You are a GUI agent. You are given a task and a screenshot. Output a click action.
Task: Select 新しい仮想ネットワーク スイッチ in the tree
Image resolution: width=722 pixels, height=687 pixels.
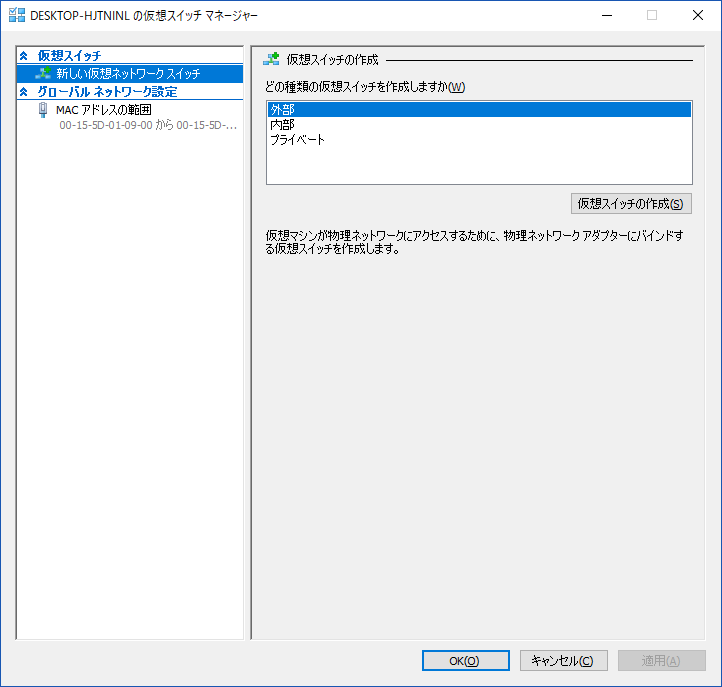click(130, 74)
